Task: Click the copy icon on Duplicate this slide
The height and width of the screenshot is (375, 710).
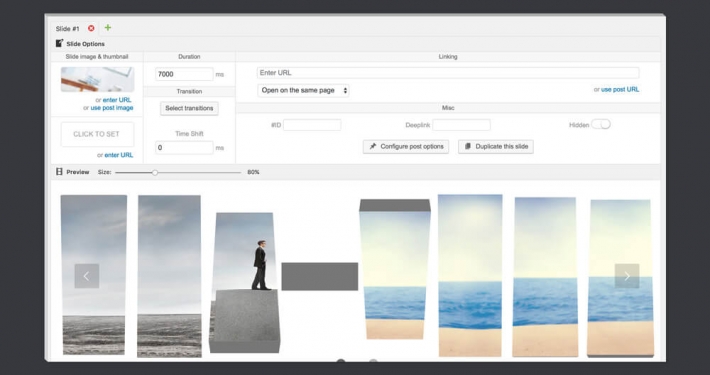Action: (468, 146)
